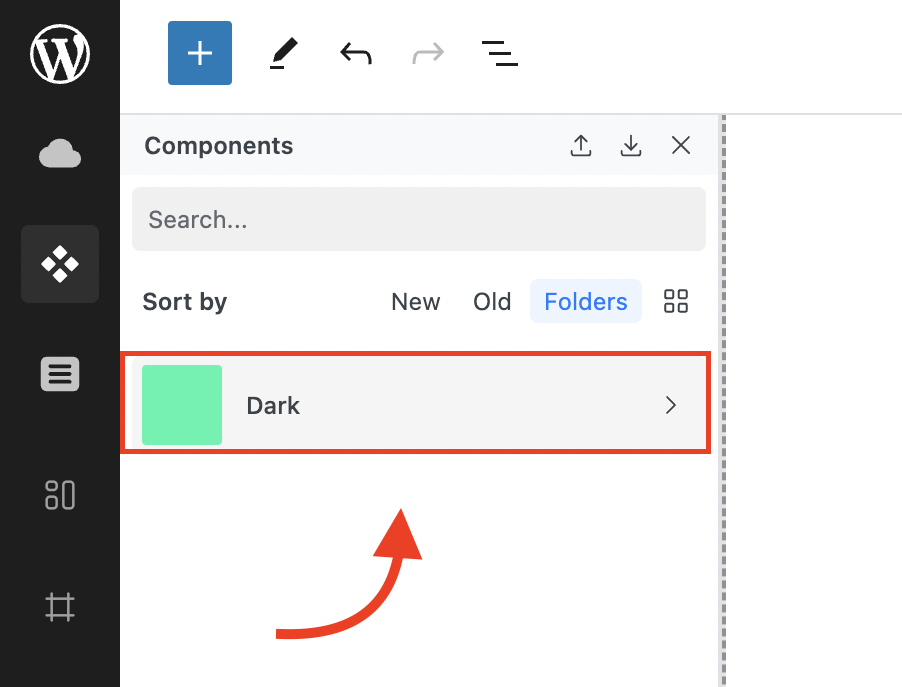Select the Folders sort option
Image resolution: width=902 pixels, height=687 pixels.
click(586, 302)
